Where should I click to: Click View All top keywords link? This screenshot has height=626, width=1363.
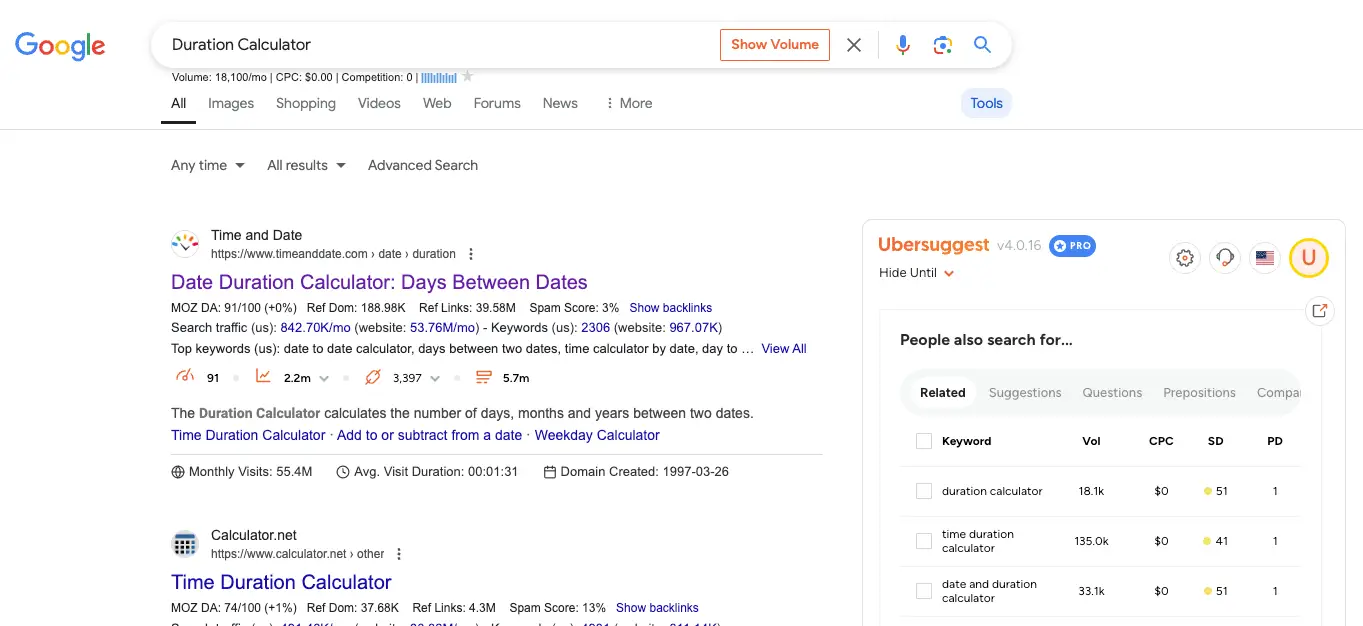click(784, 349)
